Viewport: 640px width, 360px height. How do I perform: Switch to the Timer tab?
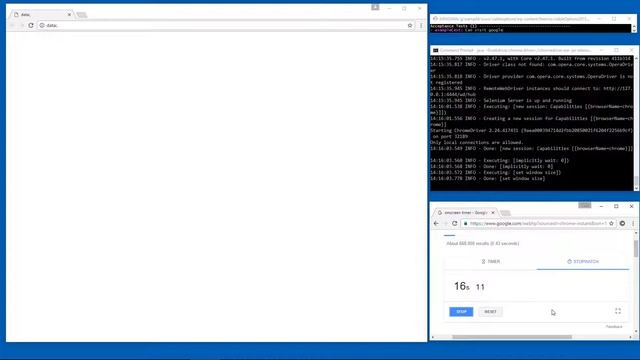tap(490, 262)
